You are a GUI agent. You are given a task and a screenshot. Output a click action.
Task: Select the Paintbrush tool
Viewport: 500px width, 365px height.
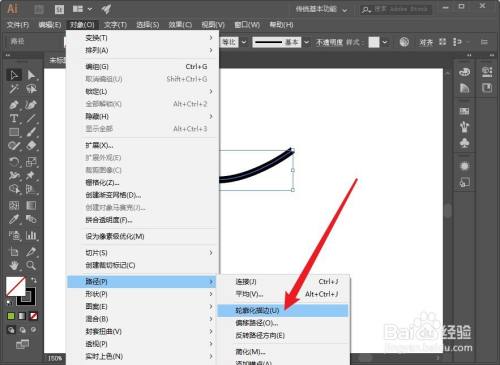click(31, 132)
